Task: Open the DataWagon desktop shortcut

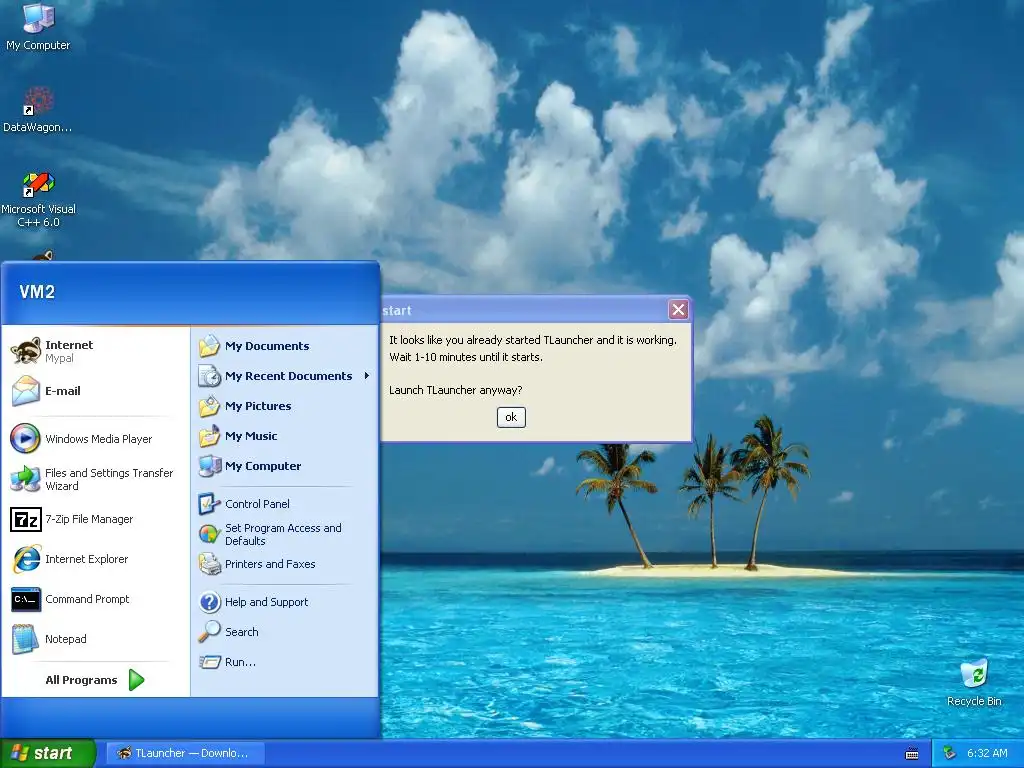Action: (x=38, y=109)
